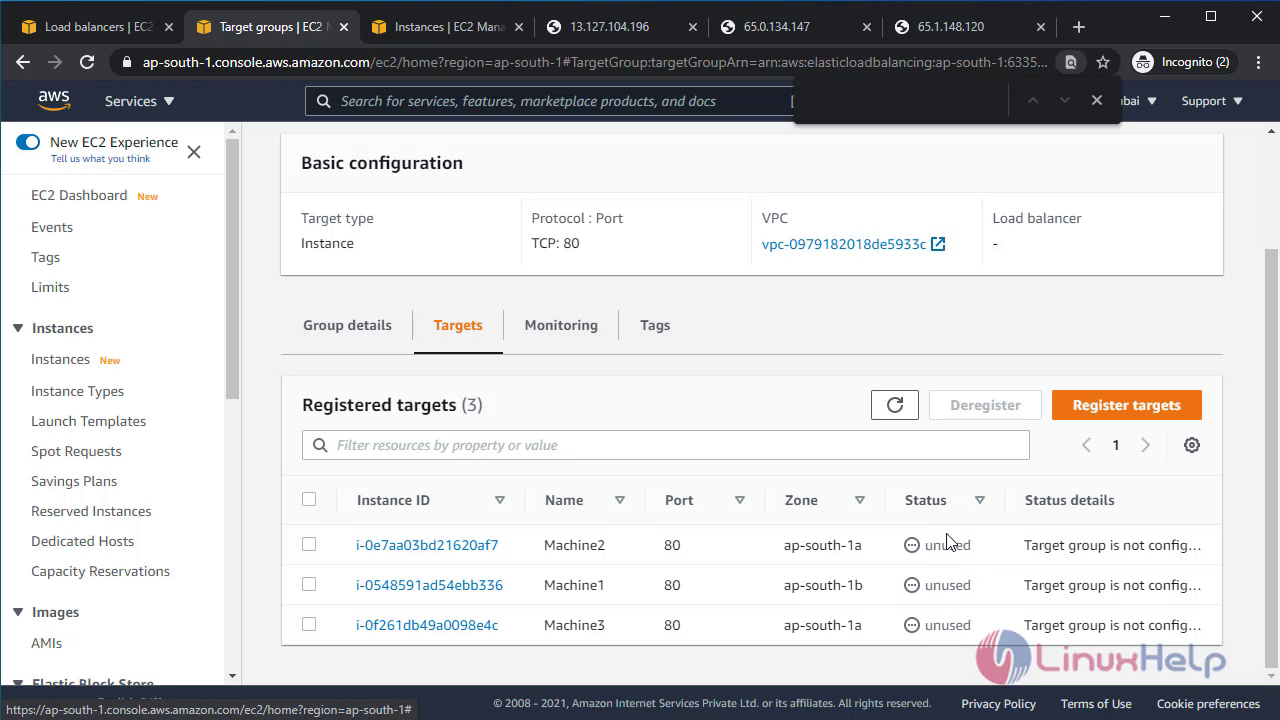The image size is (1280, 720).
Task: Check the Machine2 row checkbox
Action: tap(309, 544)
